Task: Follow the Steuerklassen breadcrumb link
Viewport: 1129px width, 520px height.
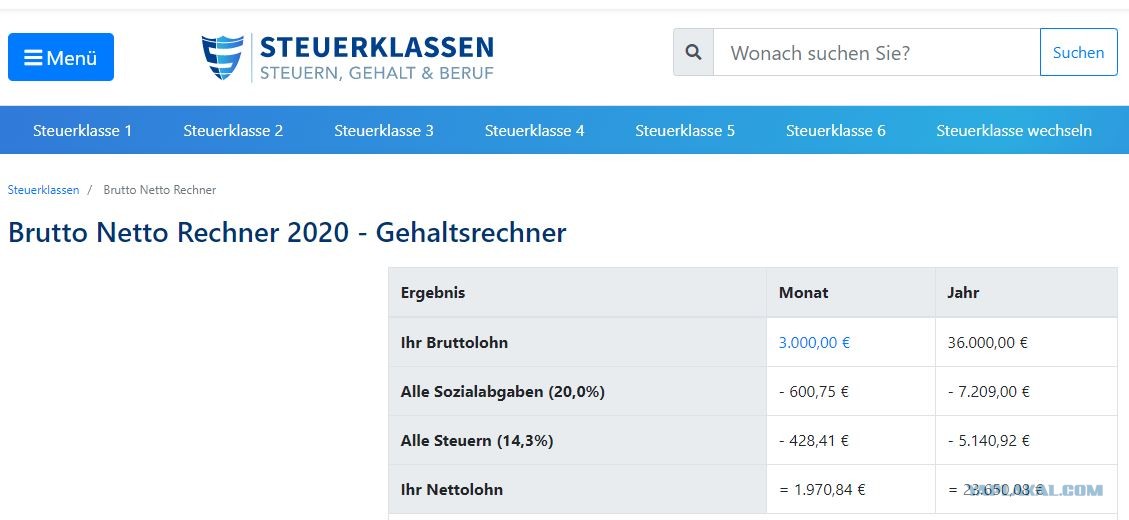Action: (x=43, y=190)
